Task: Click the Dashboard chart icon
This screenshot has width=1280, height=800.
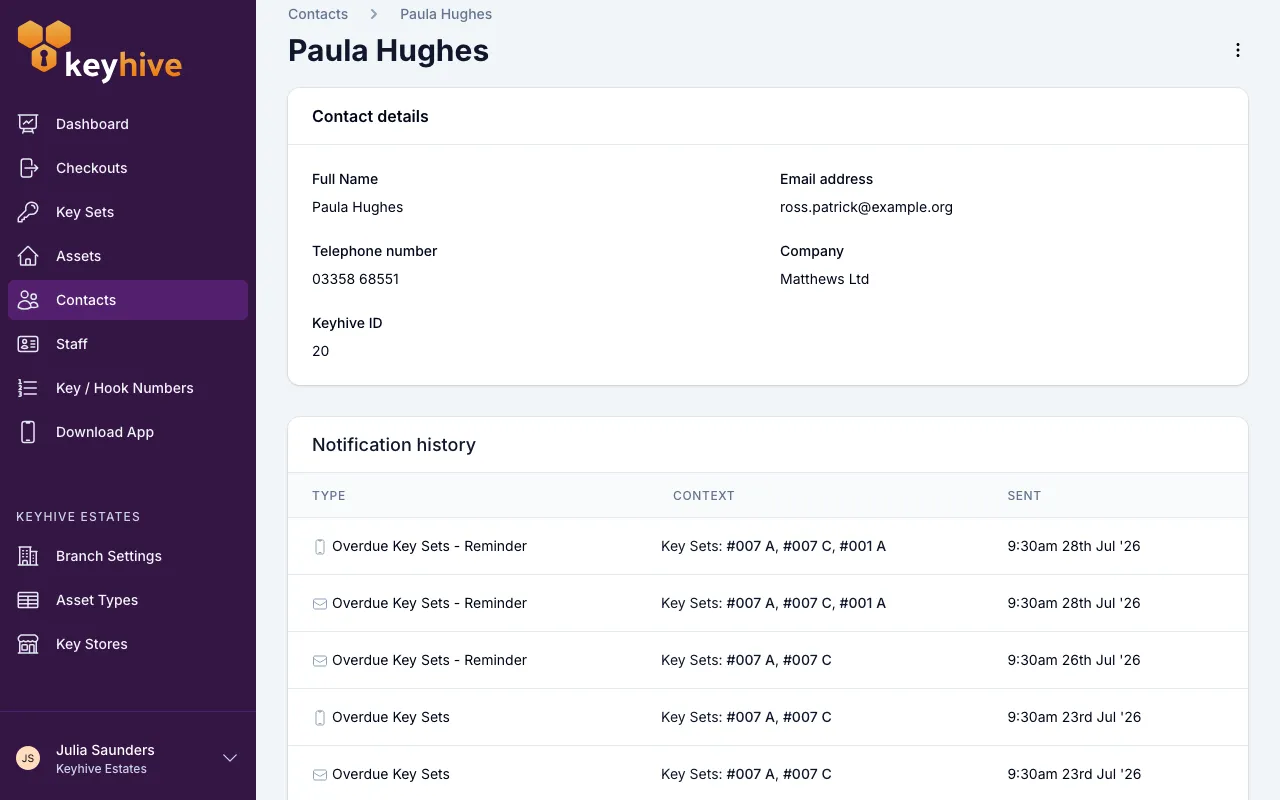Action: [x=28, y=124]
